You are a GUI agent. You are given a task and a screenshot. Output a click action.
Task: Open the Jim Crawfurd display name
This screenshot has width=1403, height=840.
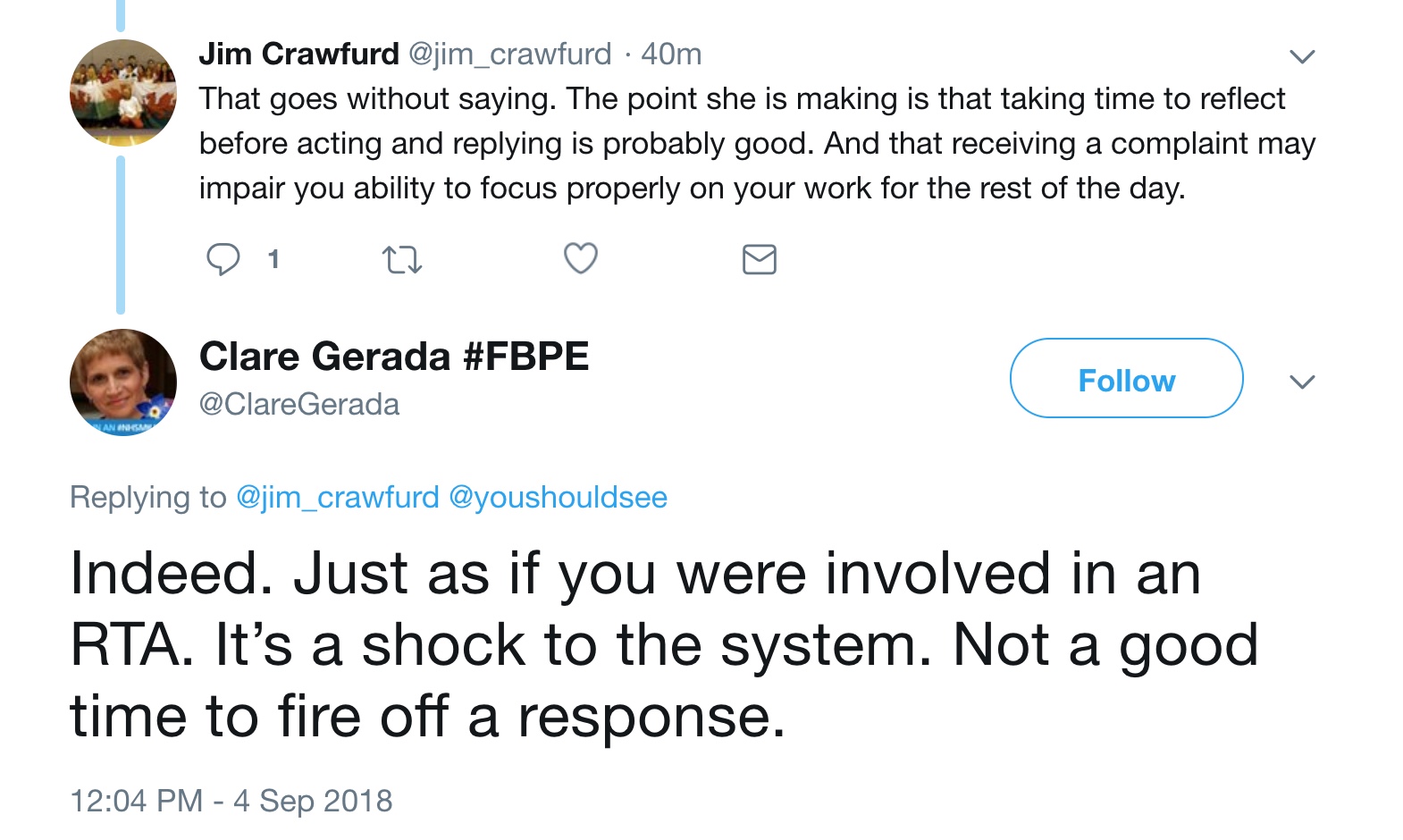(298, 55)
